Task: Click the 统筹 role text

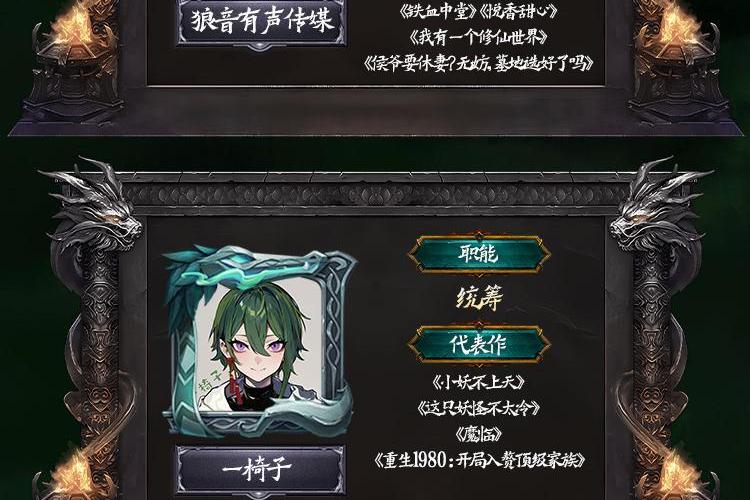Action: pos(479,299)
